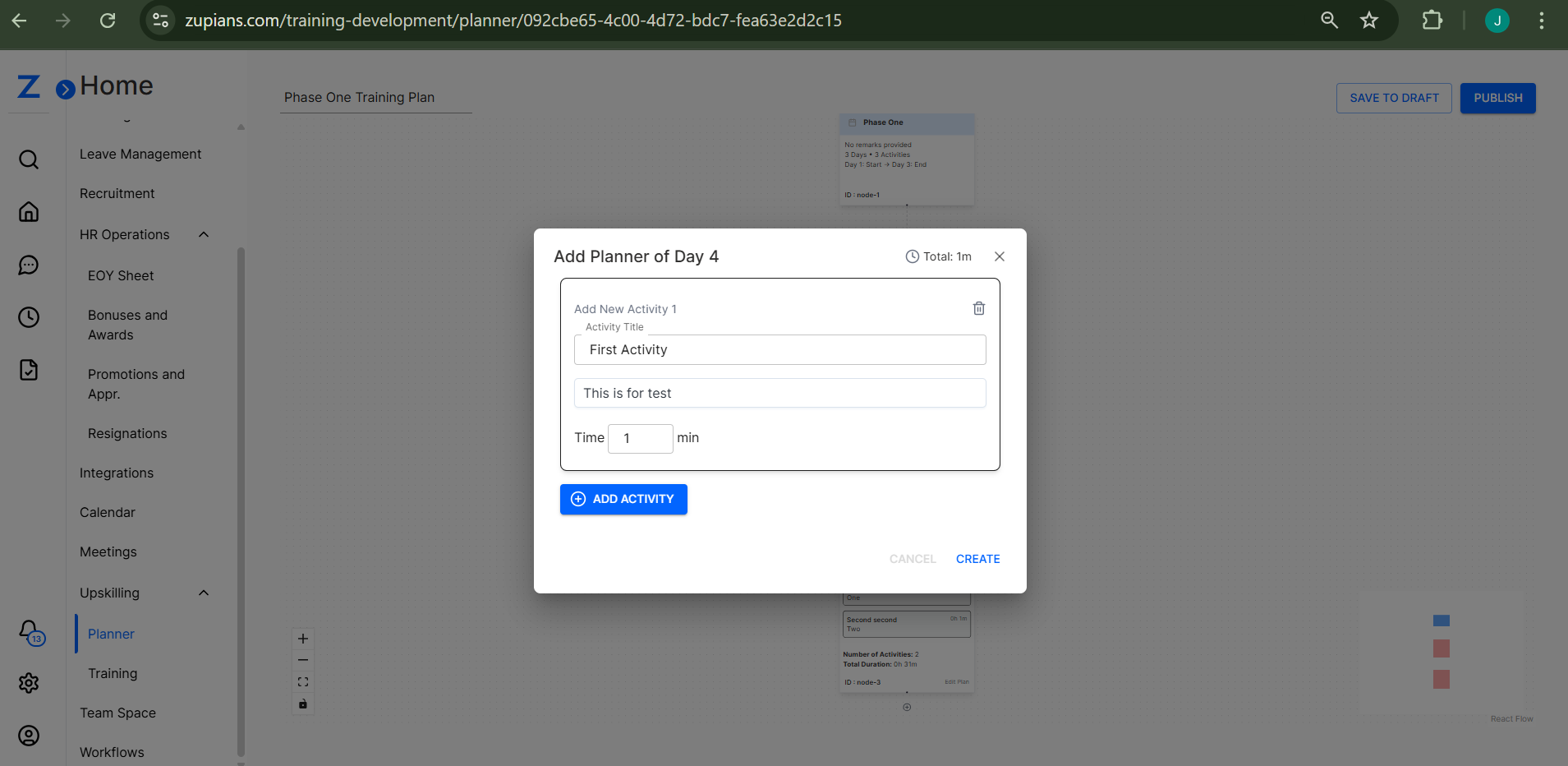Click the delete activity trash icon in dialog
1568x766 pixels.
click(977, 307)
